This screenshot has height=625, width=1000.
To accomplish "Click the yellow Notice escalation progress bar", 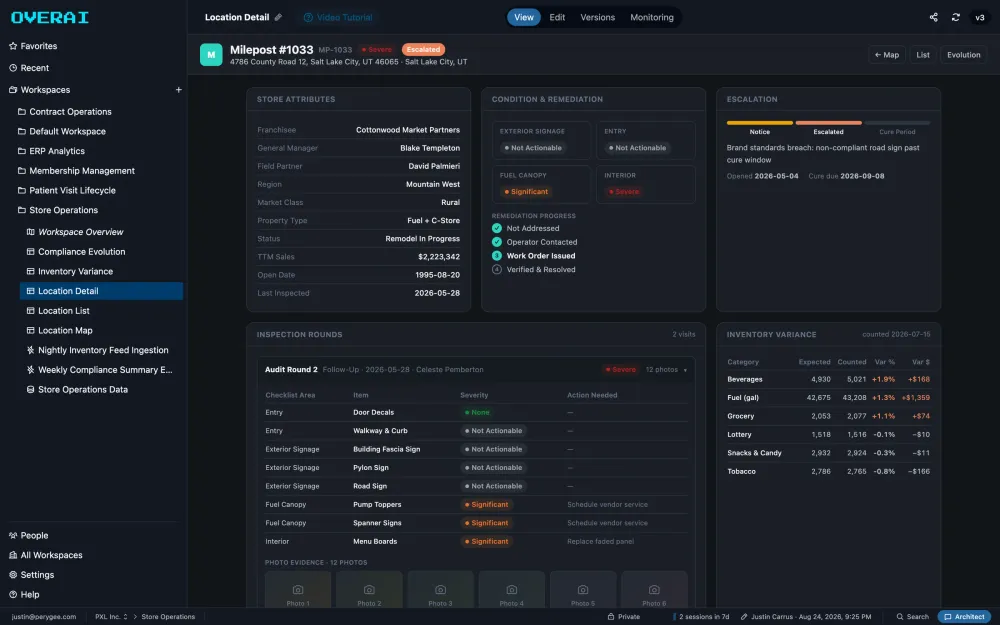I will (760, 122).
